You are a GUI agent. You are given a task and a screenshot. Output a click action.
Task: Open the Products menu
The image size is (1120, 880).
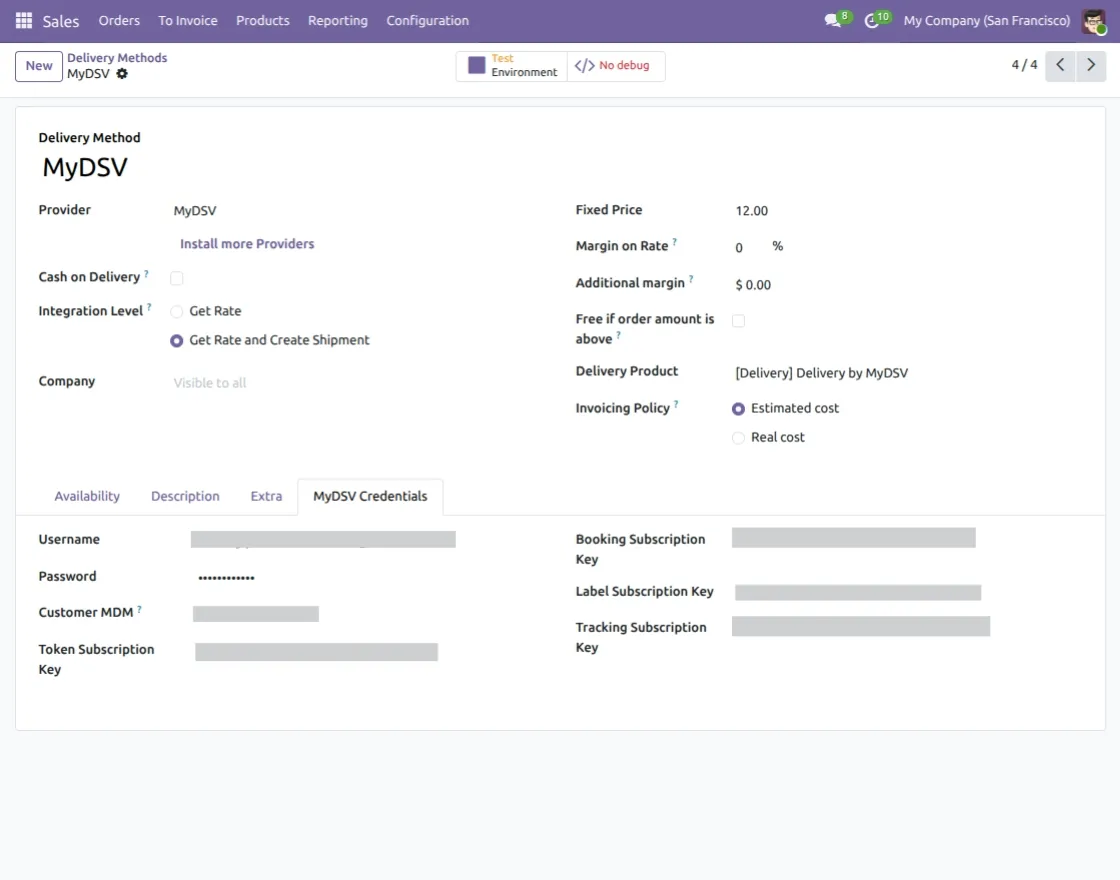pos(263,21)
